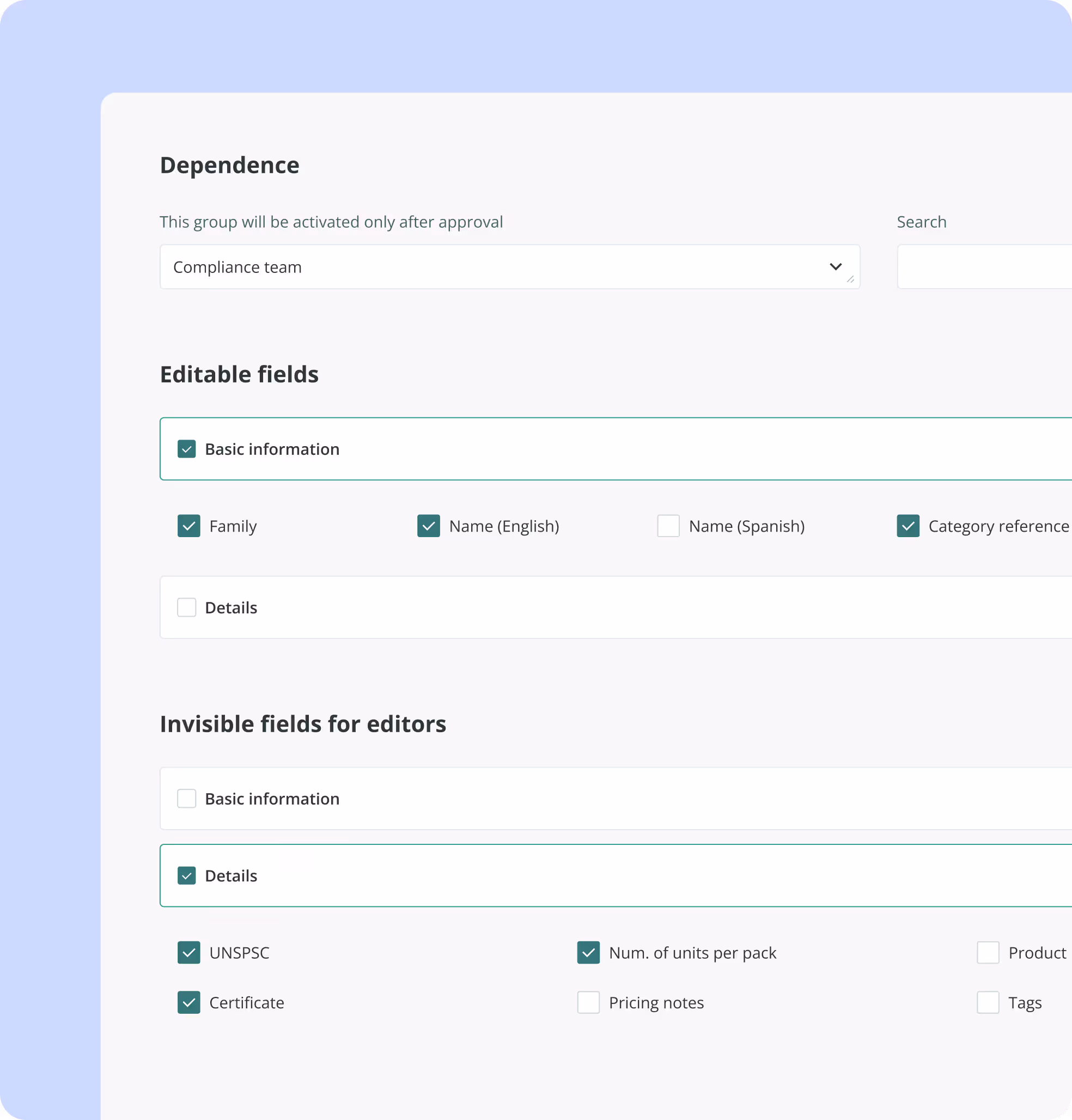Check Details under Editable fields
This screenshot has width=1072, height=1120.
[x=186, y=607]
